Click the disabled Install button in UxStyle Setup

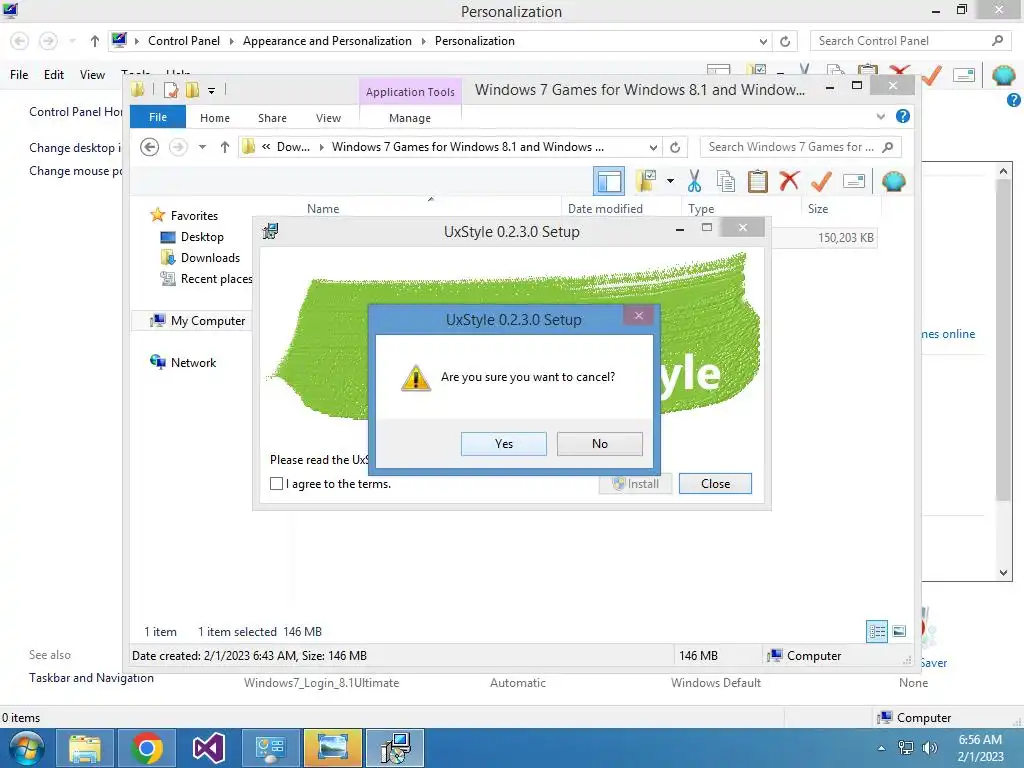tap(635, 483)
